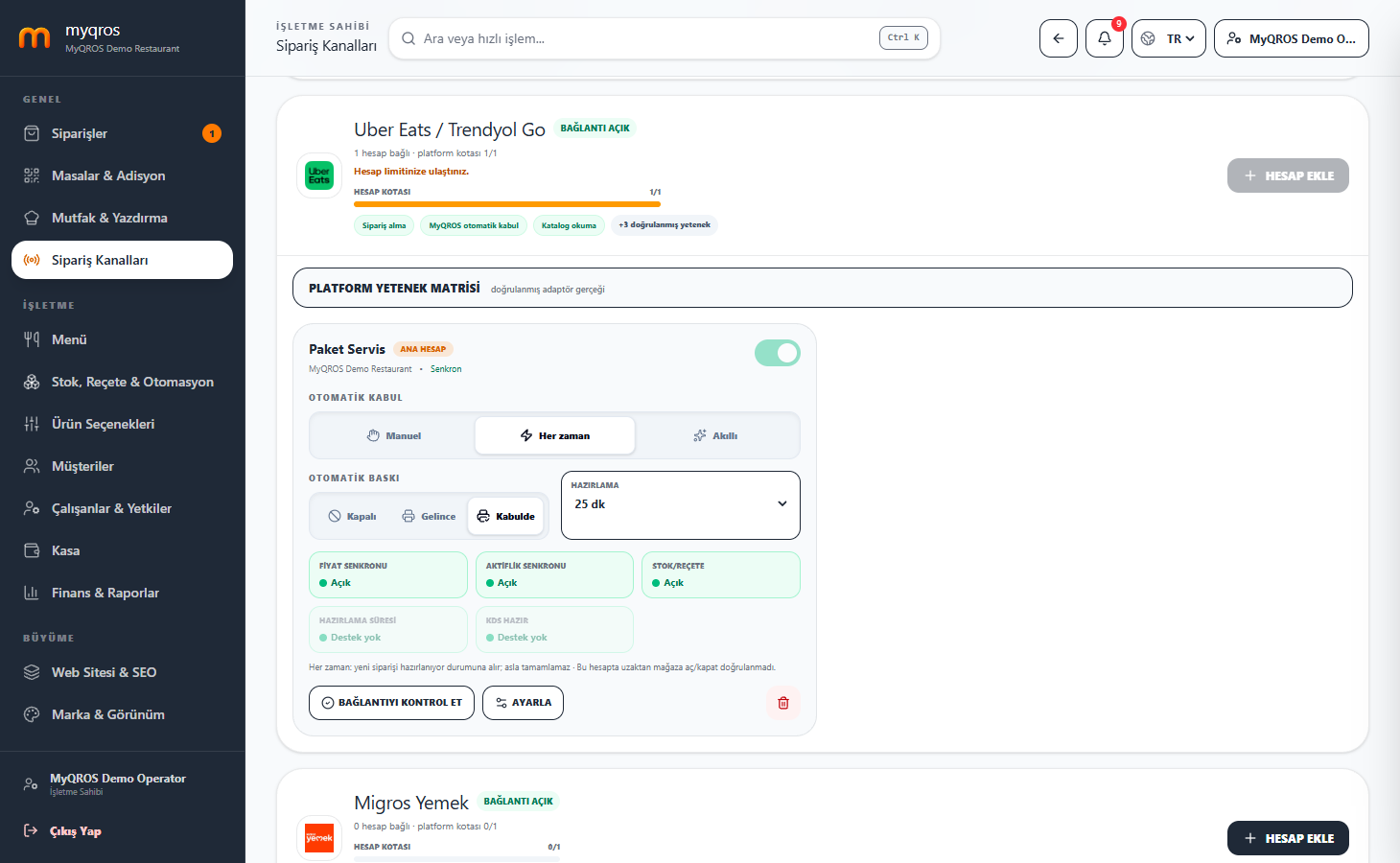Click the Hesap limitinize ulaştınız warning
This screenshot has height=863, width=1400.
click(x=411, y=172)
